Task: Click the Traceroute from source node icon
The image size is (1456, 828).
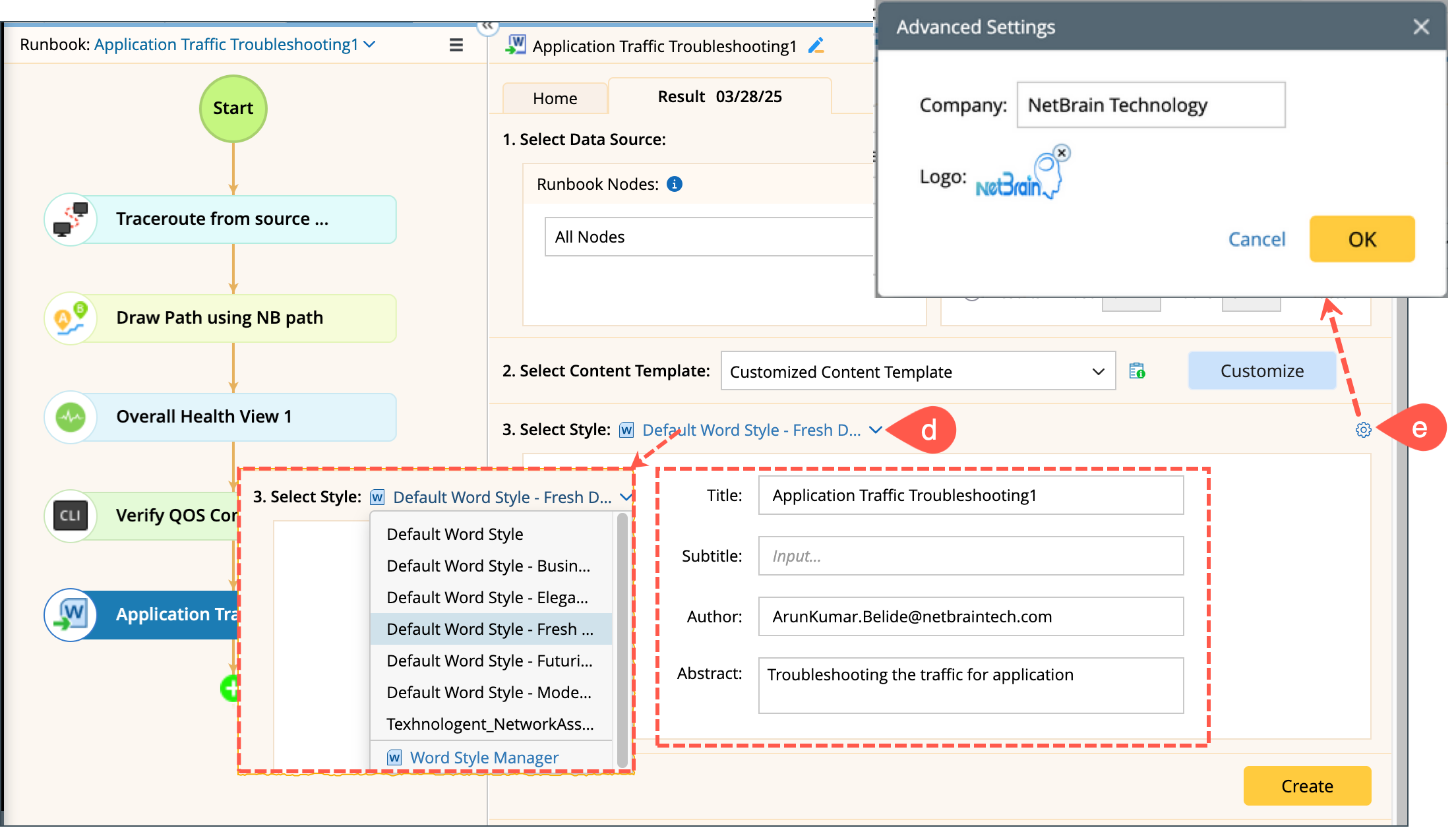Action: click(71, 219)
